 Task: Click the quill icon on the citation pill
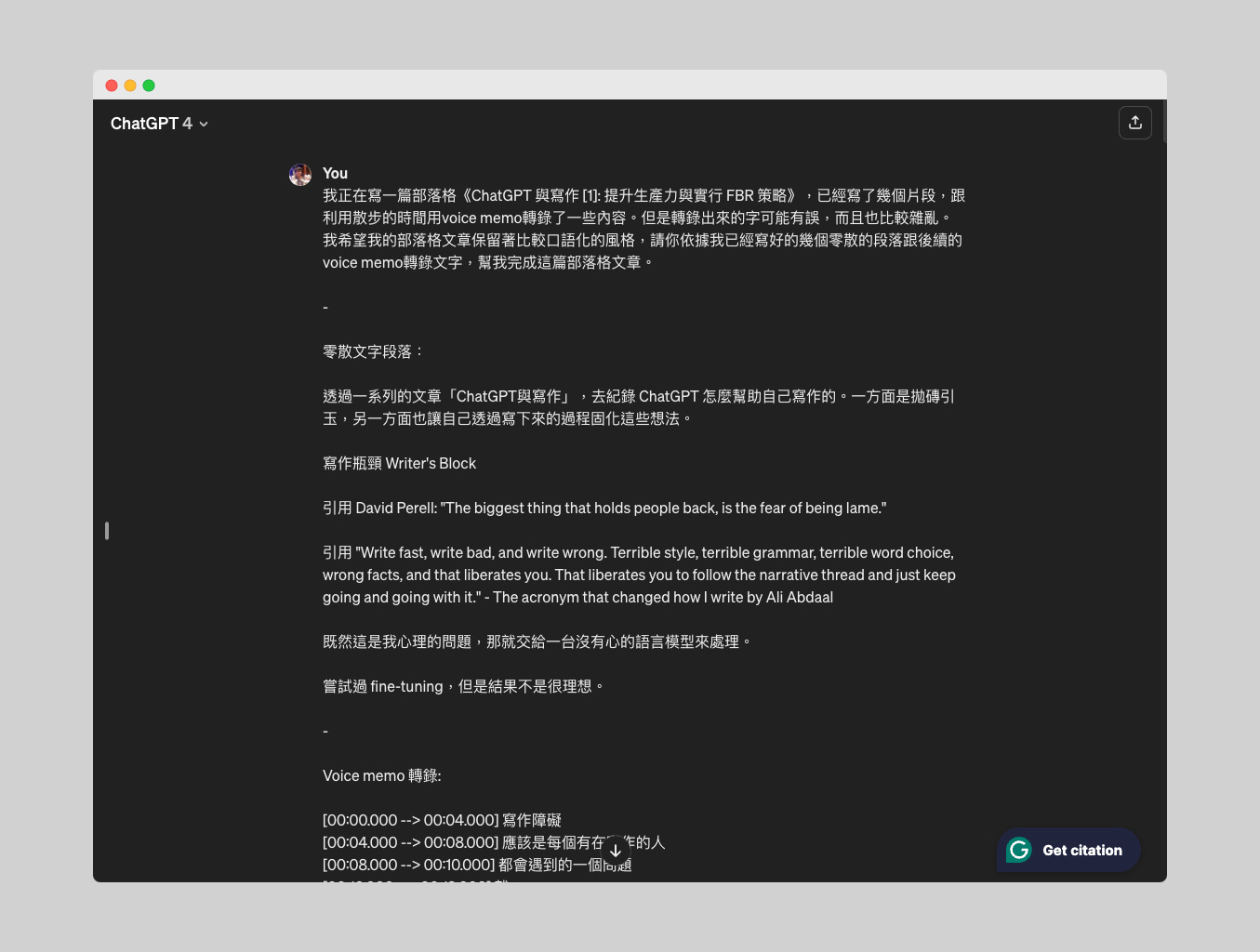[1019, 850]
